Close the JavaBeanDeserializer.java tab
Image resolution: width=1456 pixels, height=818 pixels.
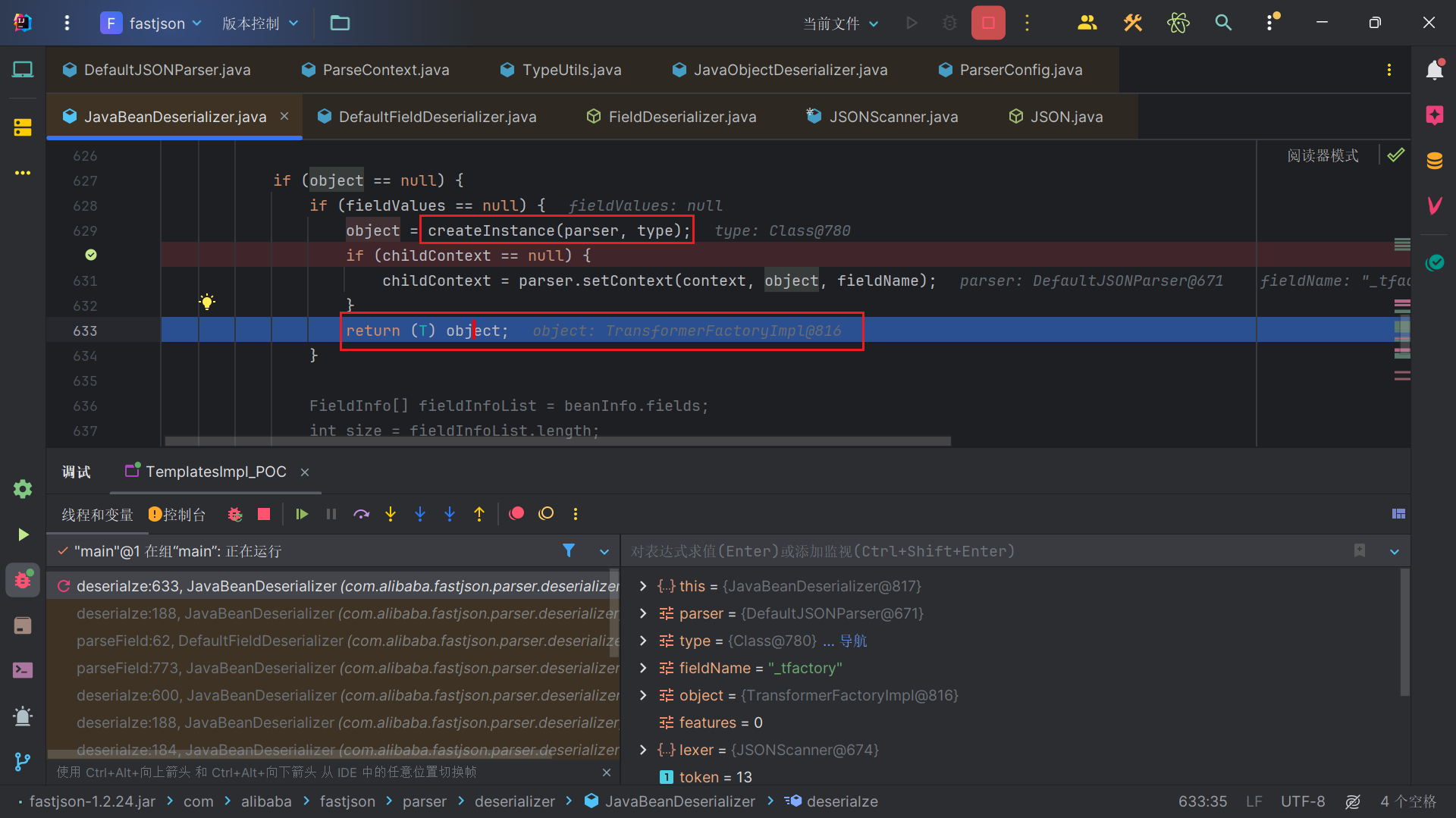tap(284, 116)
